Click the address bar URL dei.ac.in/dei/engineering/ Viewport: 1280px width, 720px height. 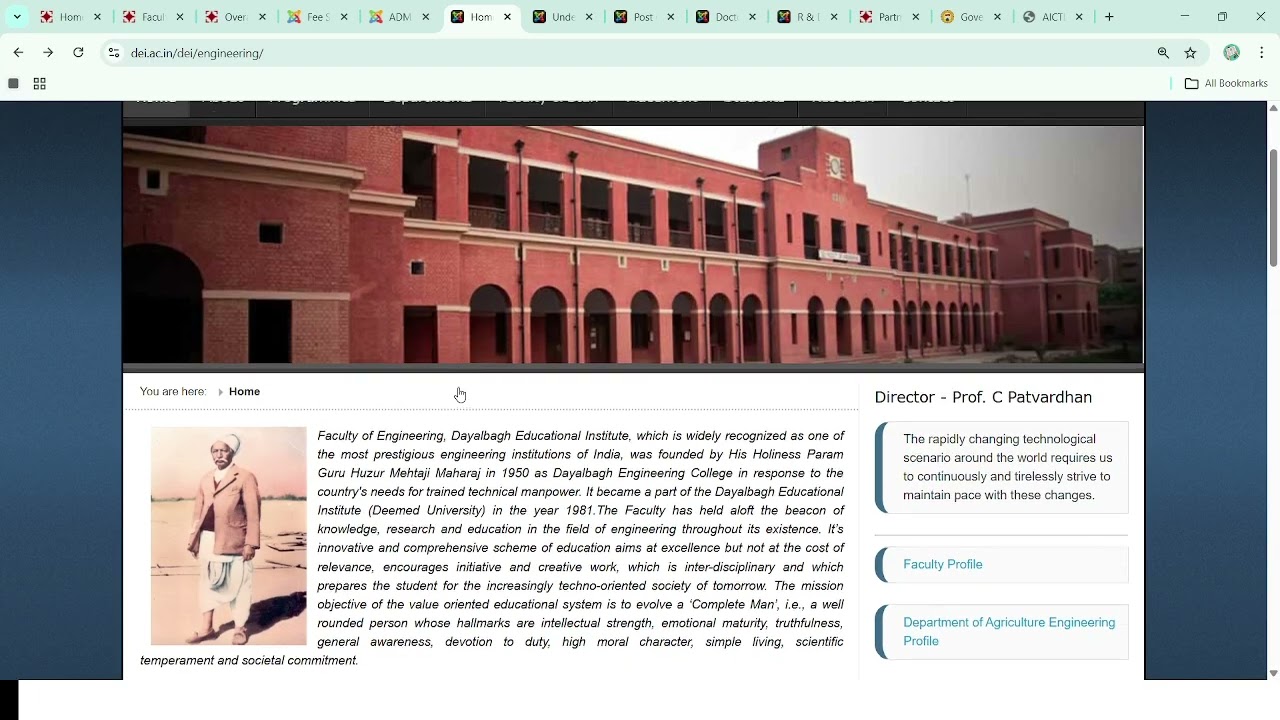click(x=197, y=53)
